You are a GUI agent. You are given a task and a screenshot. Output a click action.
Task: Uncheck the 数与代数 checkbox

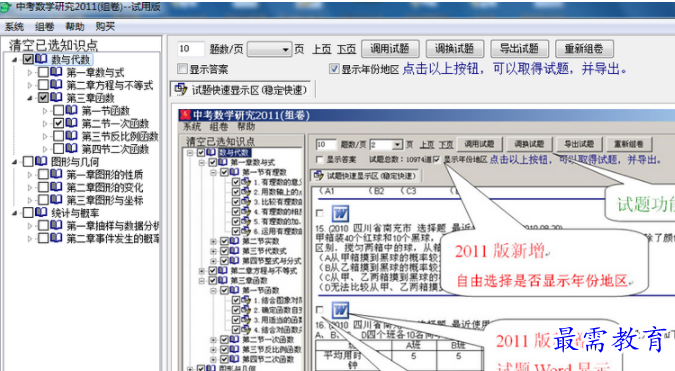click(28, 59)
